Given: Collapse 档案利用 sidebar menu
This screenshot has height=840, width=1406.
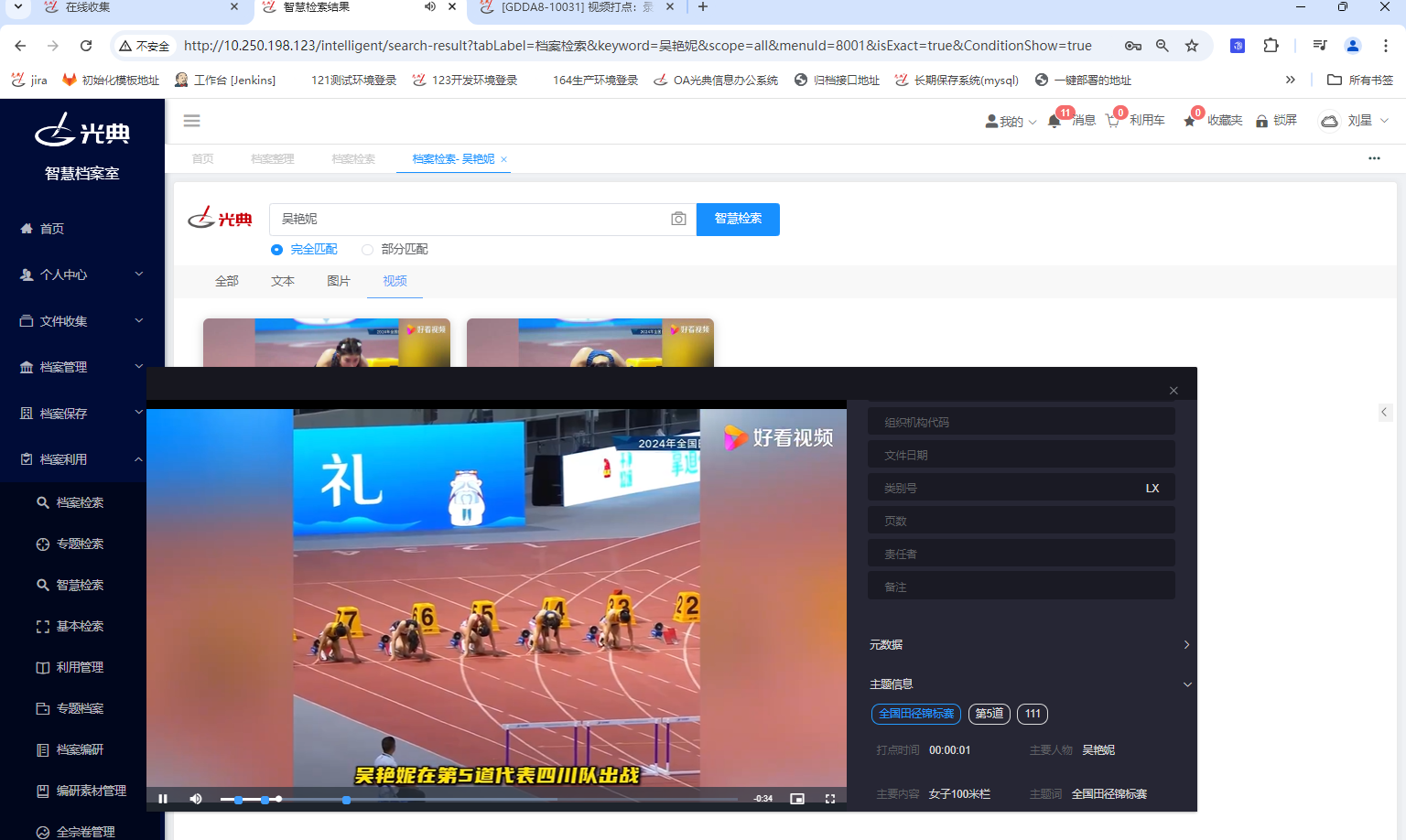Looking at the screenshot, I should tap(82, 459).
